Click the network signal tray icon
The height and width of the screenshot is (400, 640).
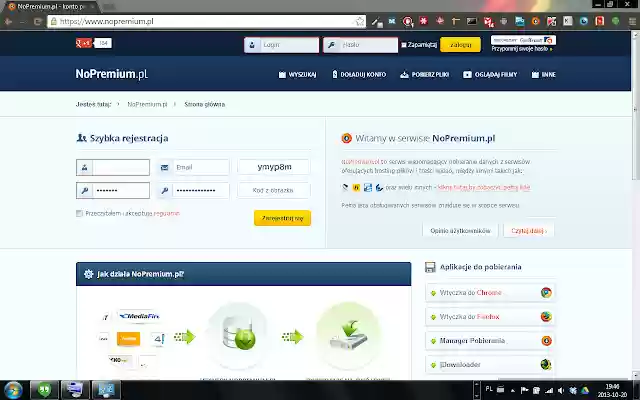pos(549,391)
